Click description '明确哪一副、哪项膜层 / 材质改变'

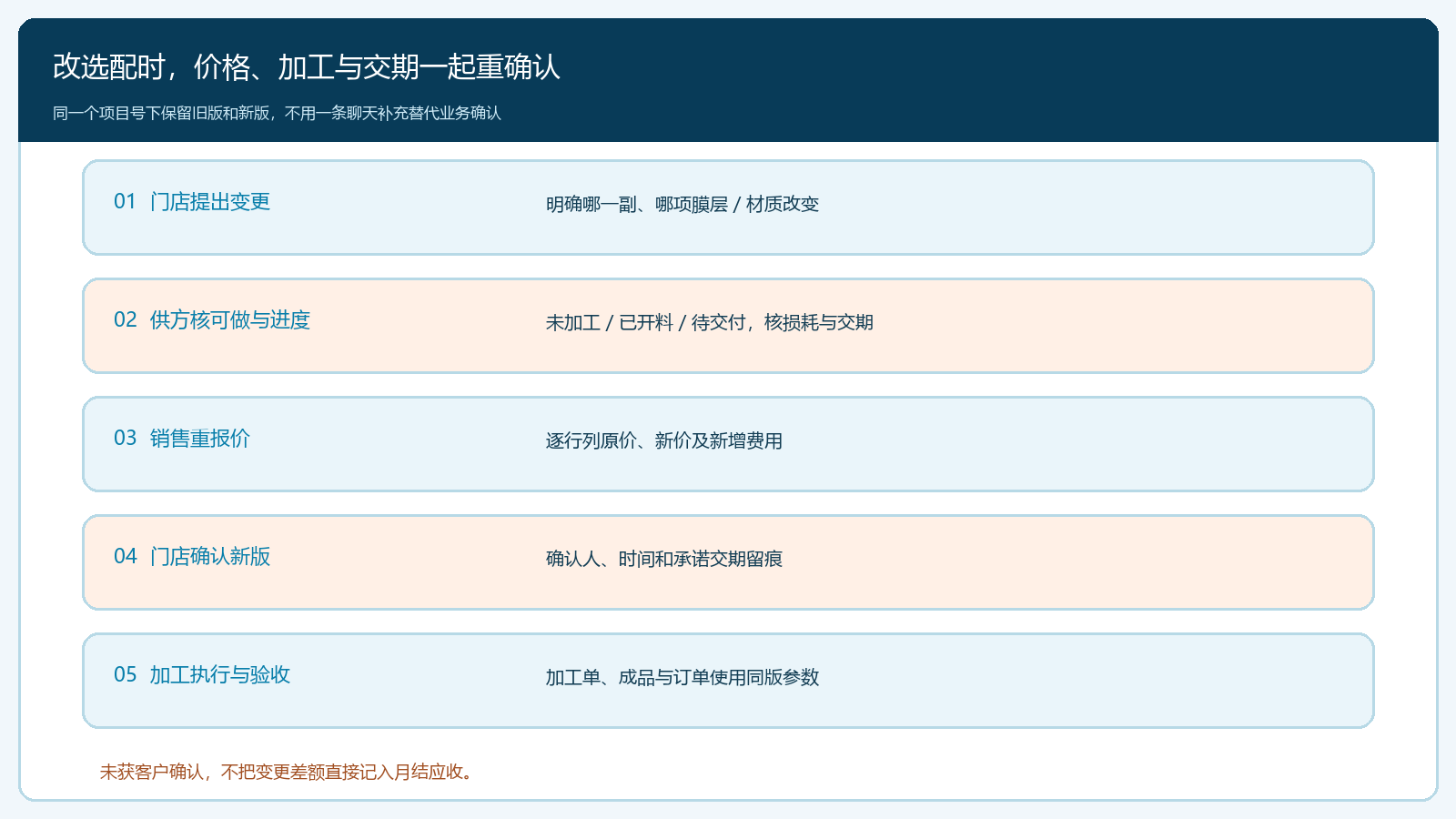click(682, 204)
